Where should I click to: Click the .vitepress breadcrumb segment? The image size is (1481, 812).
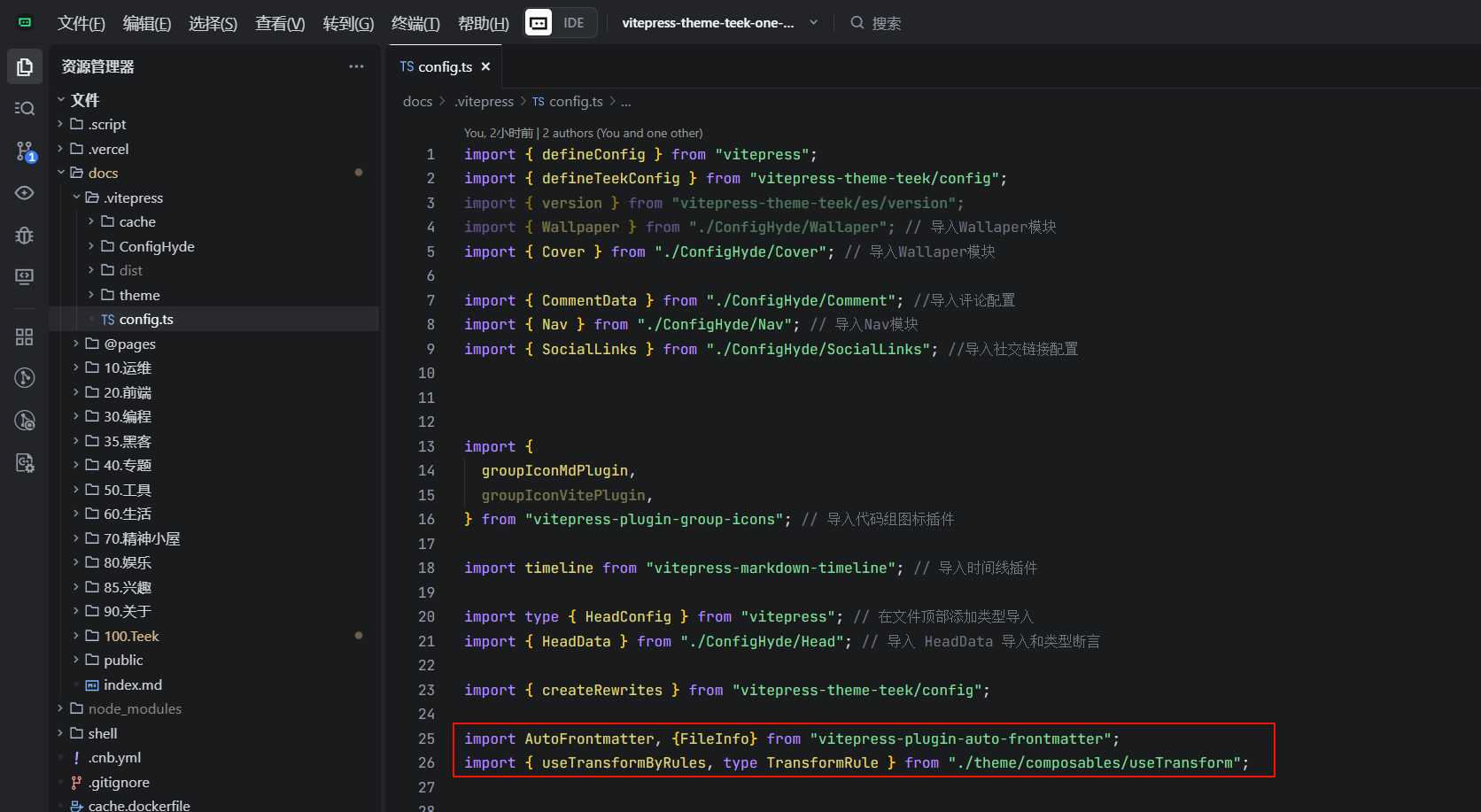tap(484, 101)
